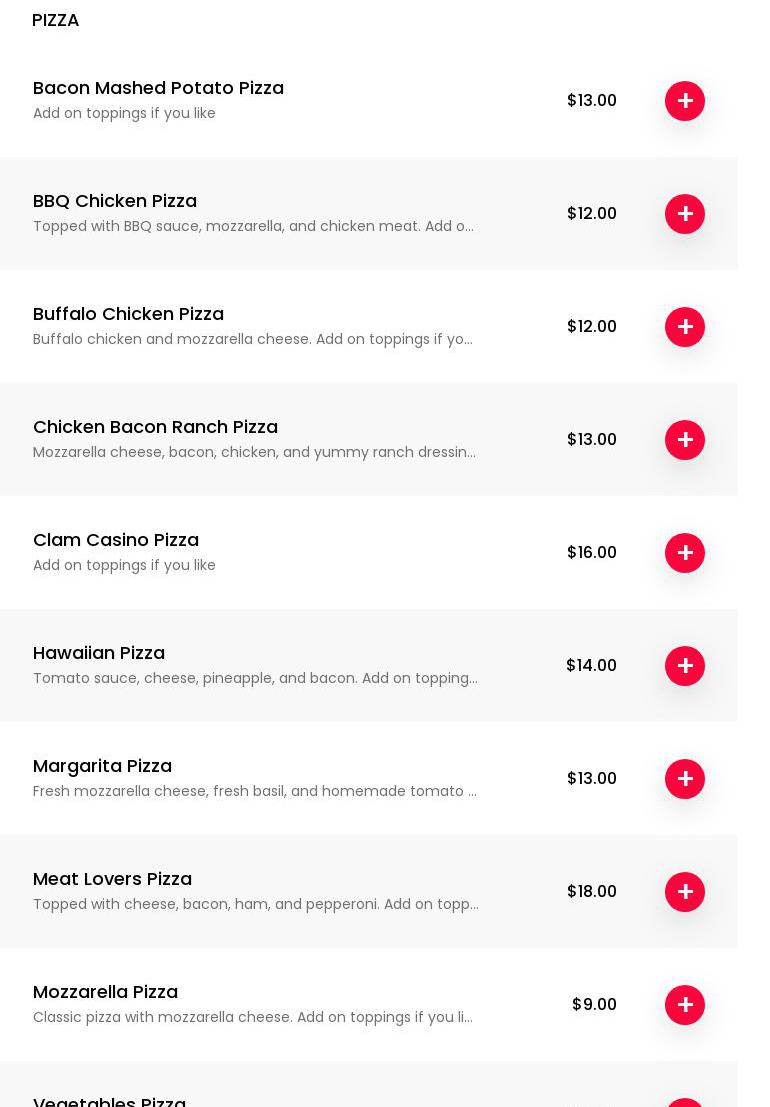The height and width of the screenshot is (1107, 770).
Task: Open Buffalo Chicken Pizza details
Action: tap(128, 314)
